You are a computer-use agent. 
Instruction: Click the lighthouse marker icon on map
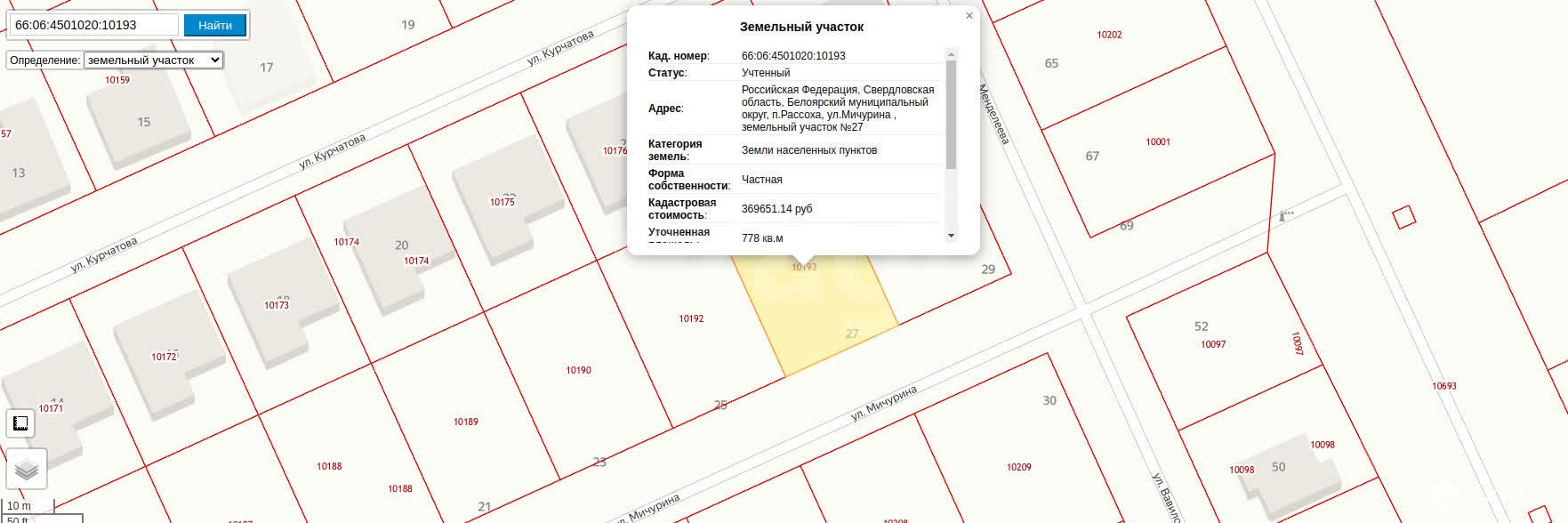pyautogui.click(x=1285, y=215)
